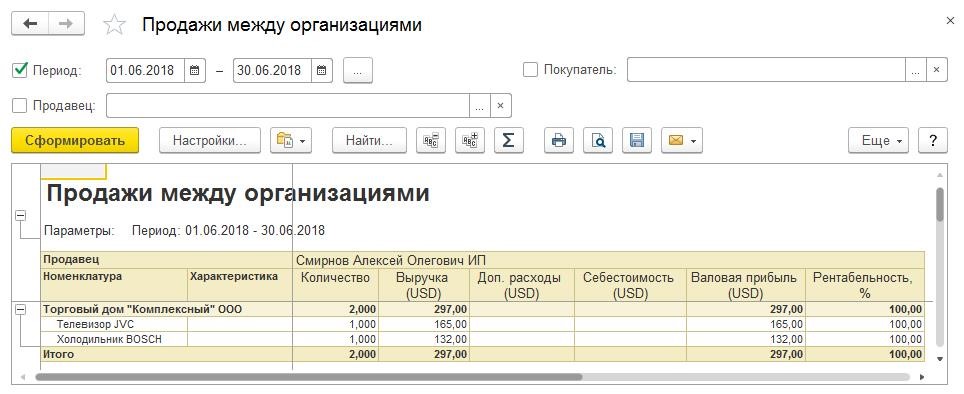This screenshot has height=394, width=964.
Task: Save report using the floppy disk icon
Action: (637, 141)
